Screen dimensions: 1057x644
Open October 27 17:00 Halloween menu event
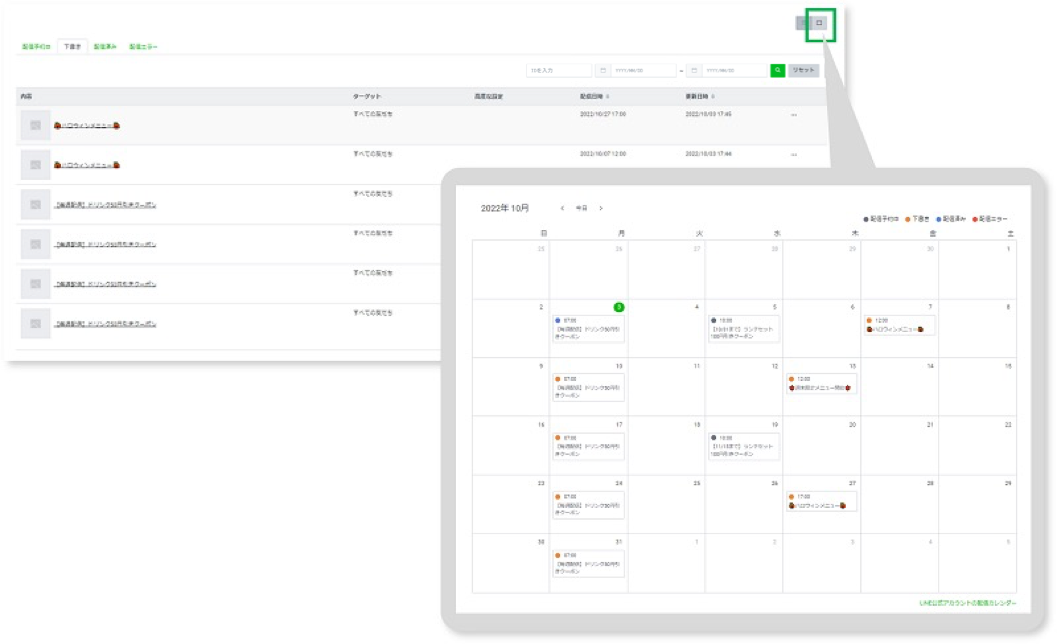820,501
